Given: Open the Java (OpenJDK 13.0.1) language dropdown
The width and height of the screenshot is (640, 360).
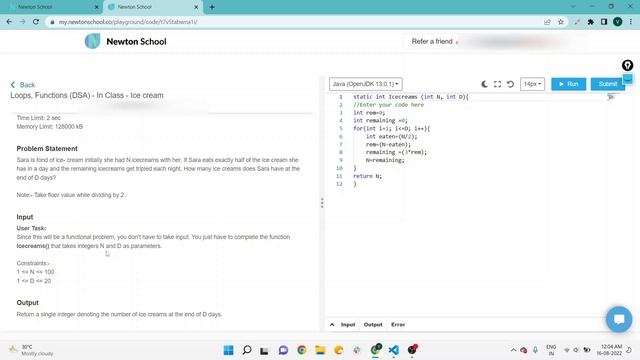Looking at the screenshot, I should tap(365, 84).
